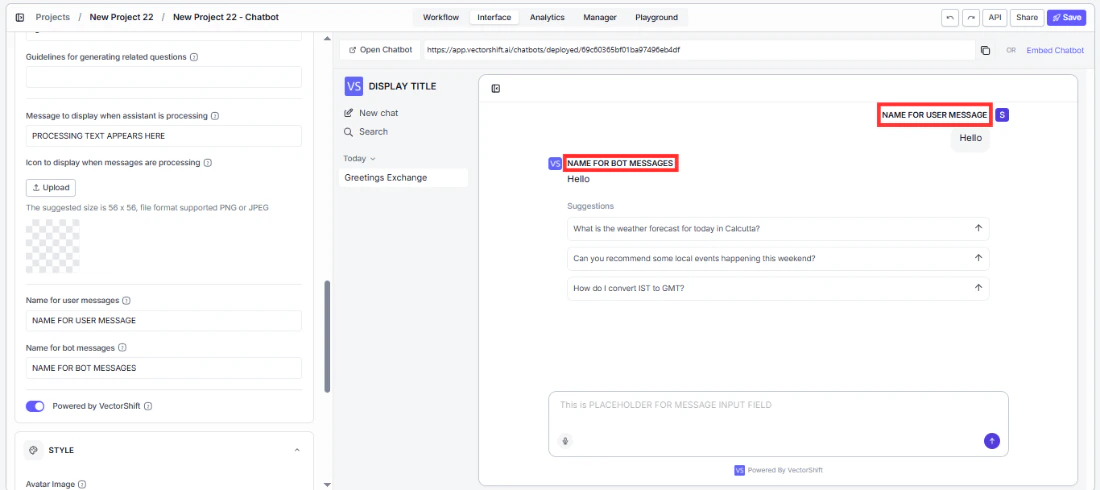Click the undo arrow icon
This screenshot has width=1100, height=490.
tap(950, 18)
